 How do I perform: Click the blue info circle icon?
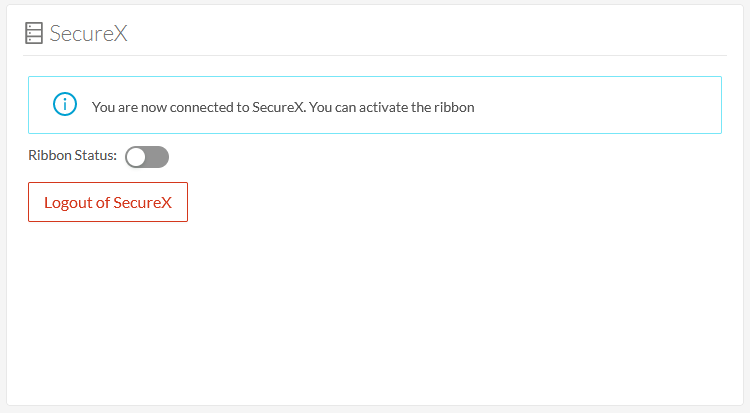tap(65, 104)
